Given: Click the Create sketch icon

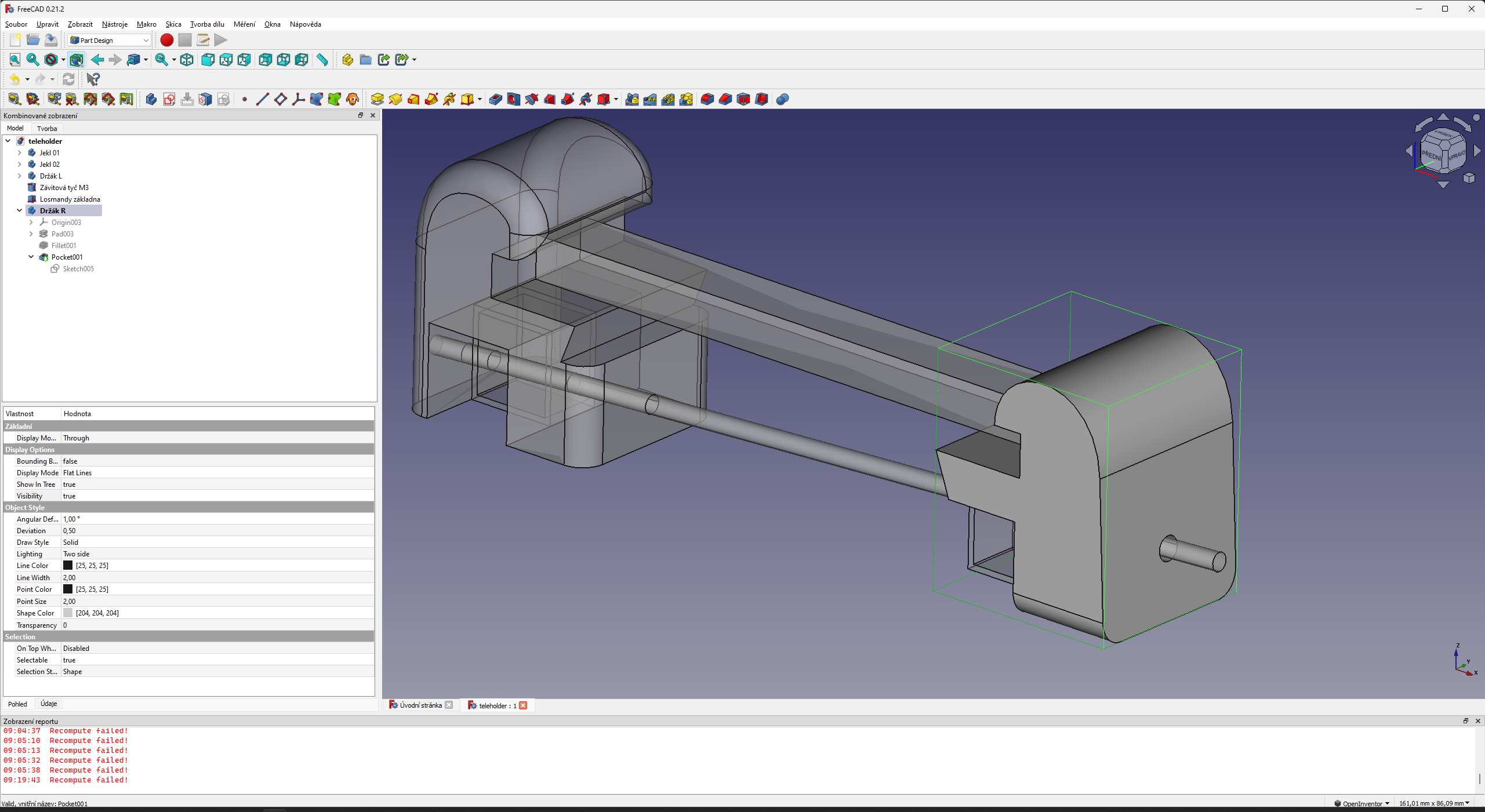Looking at the screenshot, I should pyautogui.click(x=169, y=100).
